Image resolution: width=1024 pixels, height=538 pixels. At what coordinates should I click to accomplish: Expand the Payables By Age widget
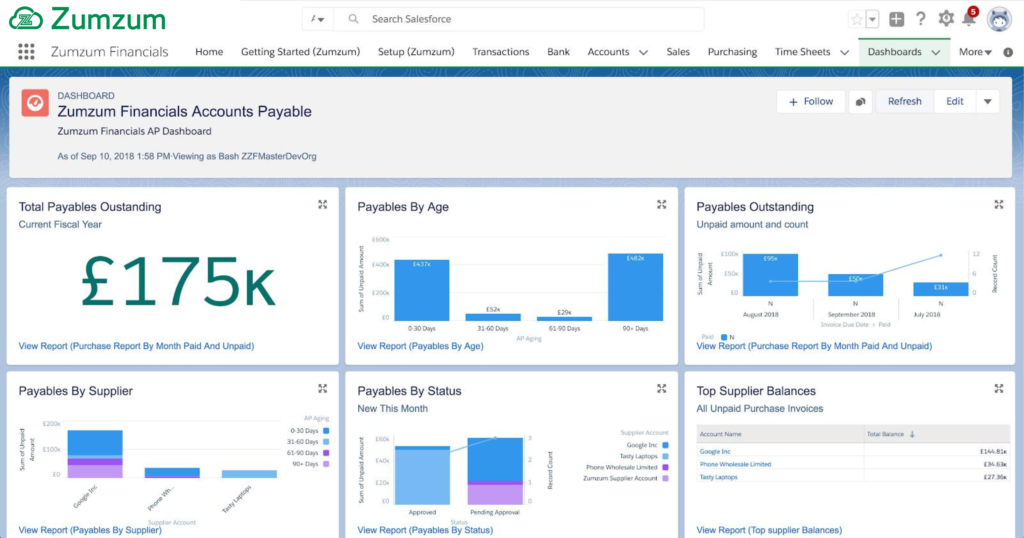tap(662, 205)
